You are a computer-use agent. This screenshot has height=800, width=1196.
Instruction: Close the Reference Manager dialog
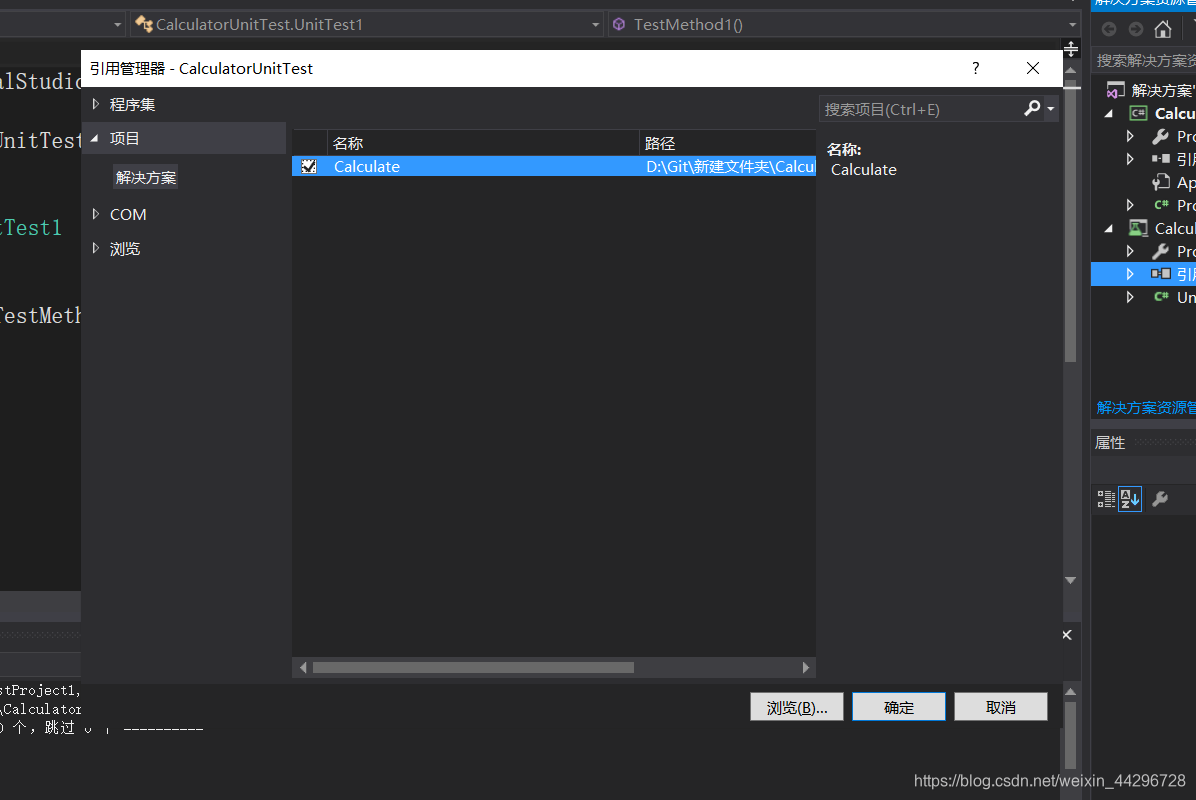click(x=1033, y=69)
